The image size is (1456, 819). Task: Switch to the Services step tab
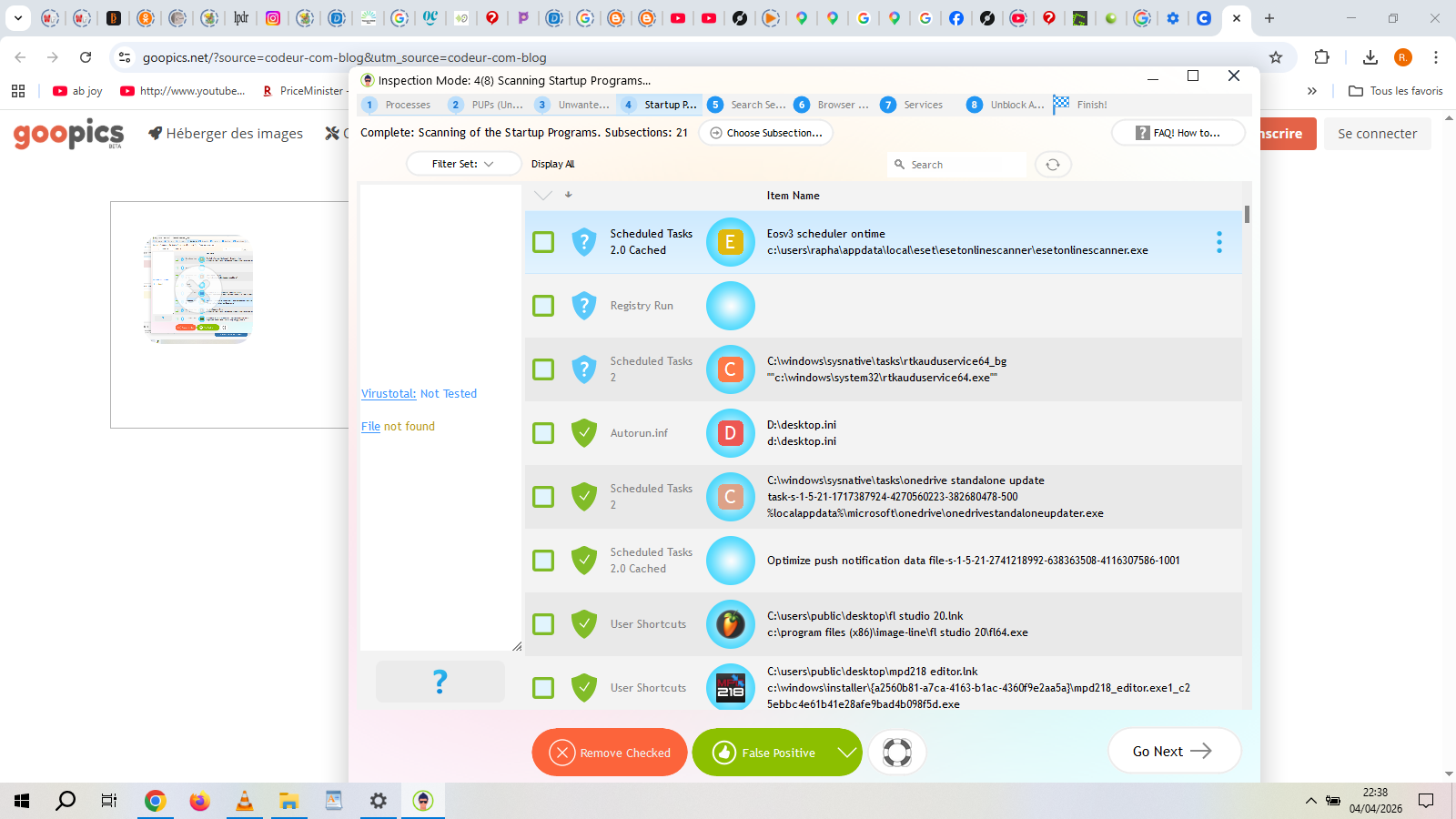click(914, 105)
